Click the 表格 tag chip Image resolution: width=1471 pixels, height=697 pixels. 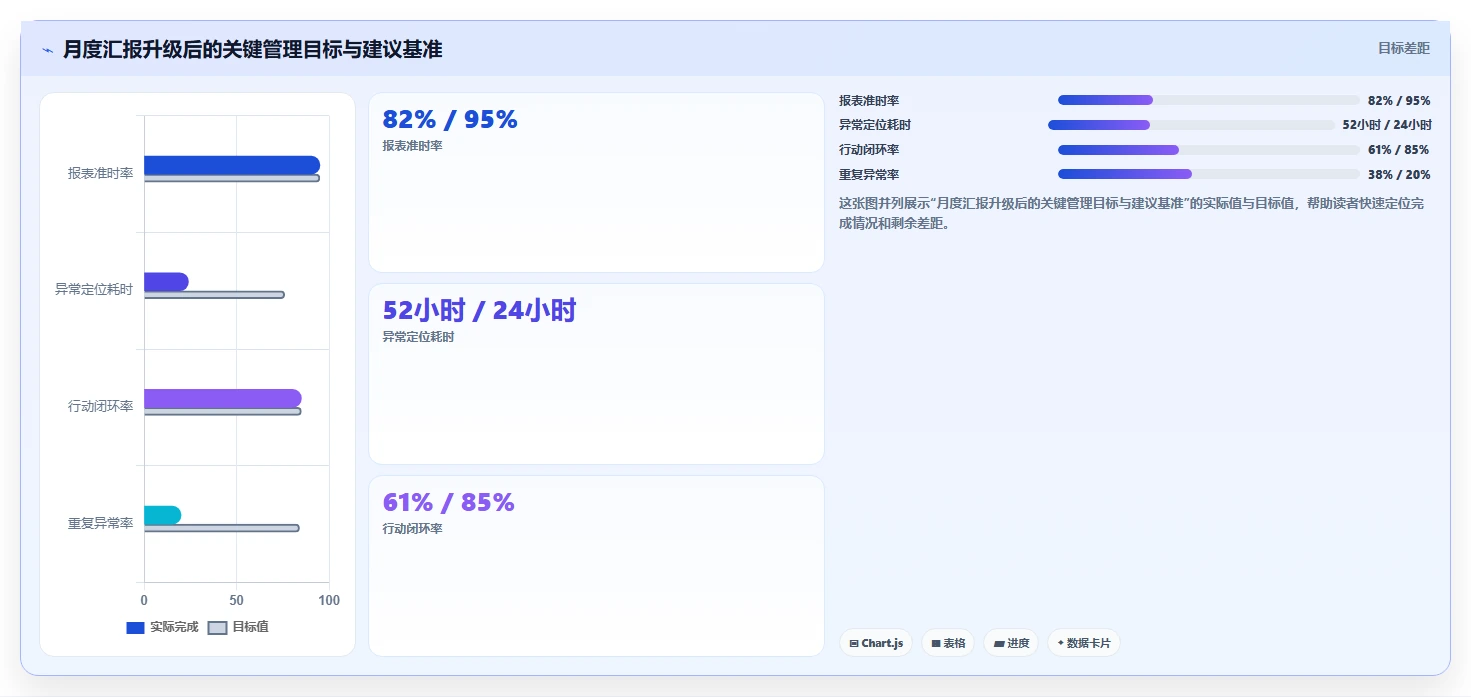coord(948,643)
